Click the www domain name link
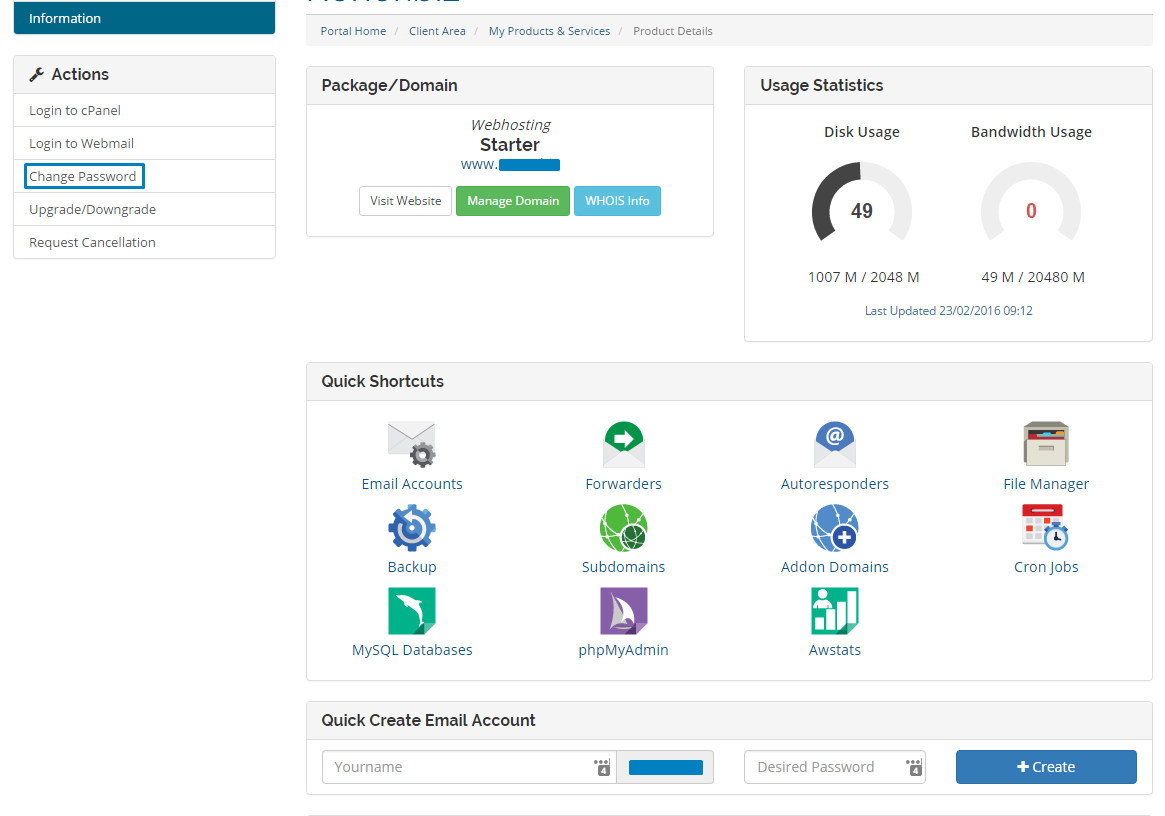1165x816 pixels. pos(510,164)
